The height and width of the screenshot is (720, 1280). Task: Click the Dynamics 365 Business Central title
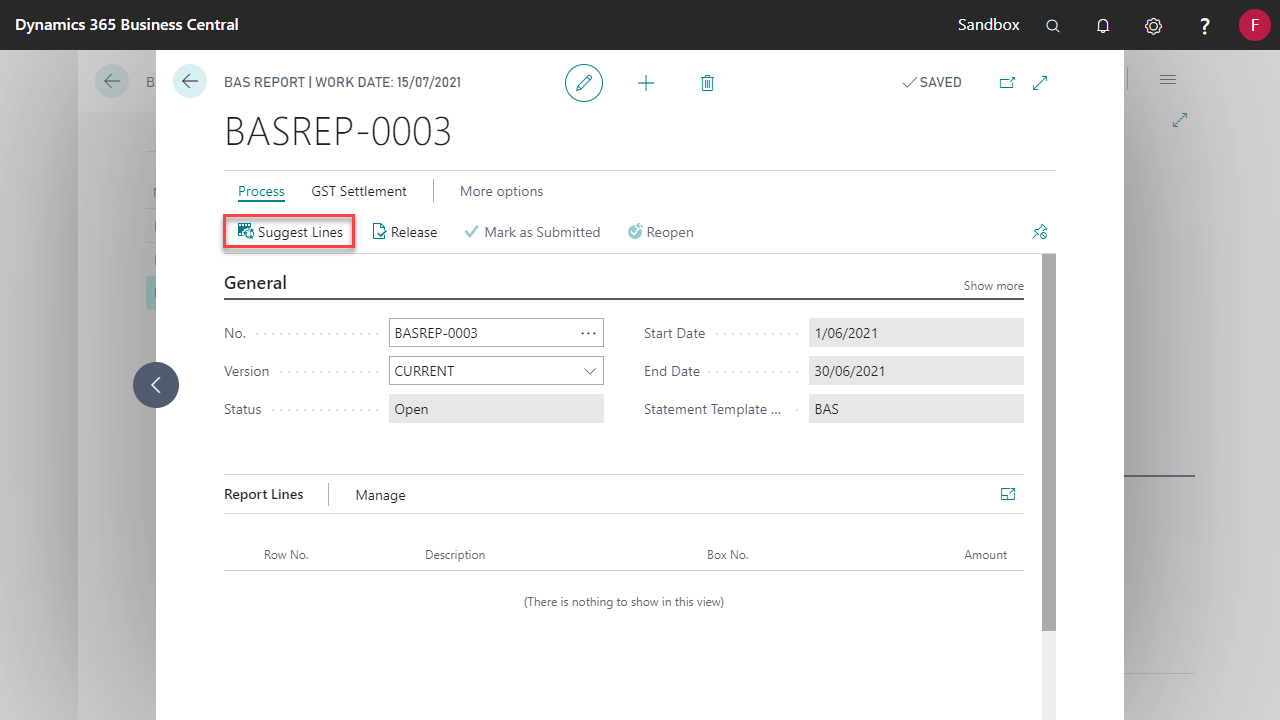coord(127,25)
